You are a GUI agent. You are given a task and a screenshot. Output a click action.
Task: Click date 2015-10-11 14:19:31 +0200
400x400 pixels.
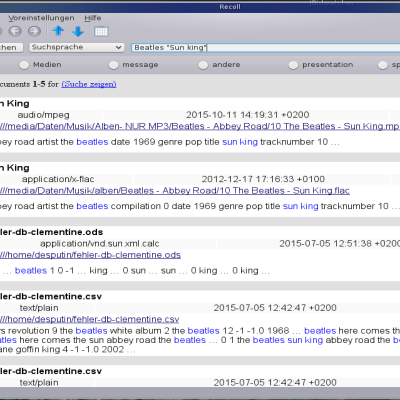point(248,115)
